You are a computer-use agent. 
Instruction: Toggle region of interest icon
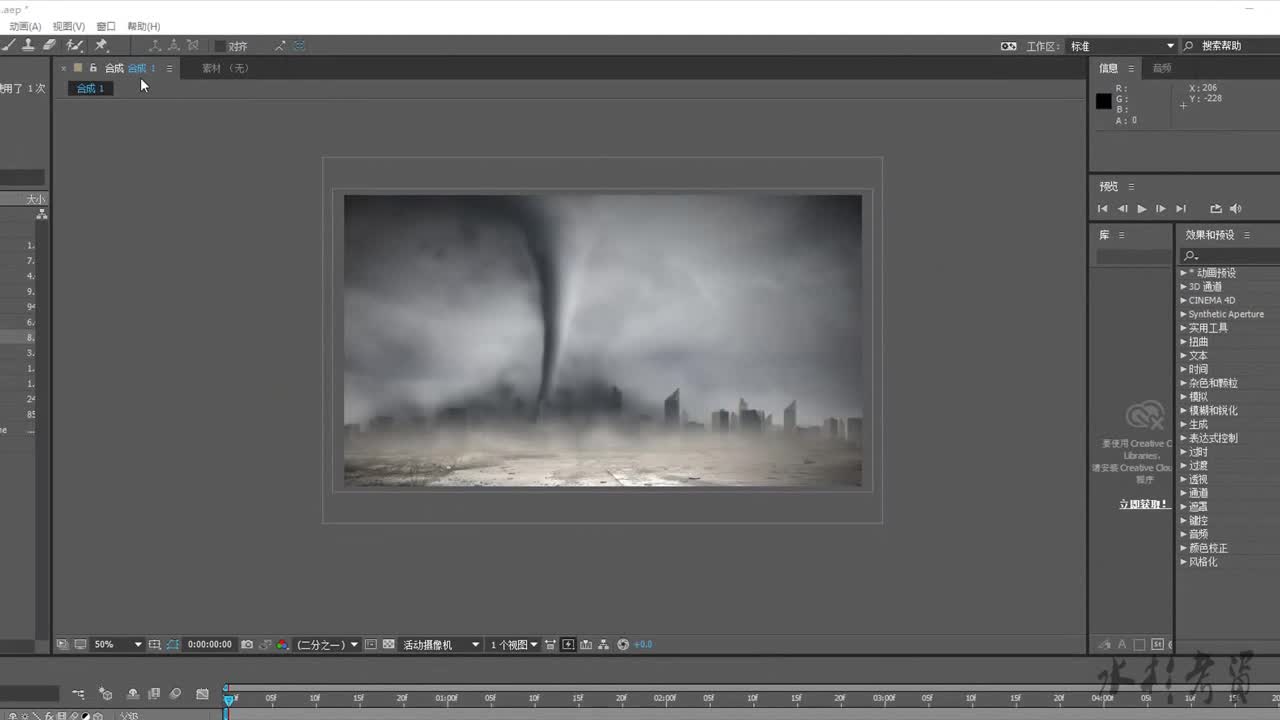[371, 645]
